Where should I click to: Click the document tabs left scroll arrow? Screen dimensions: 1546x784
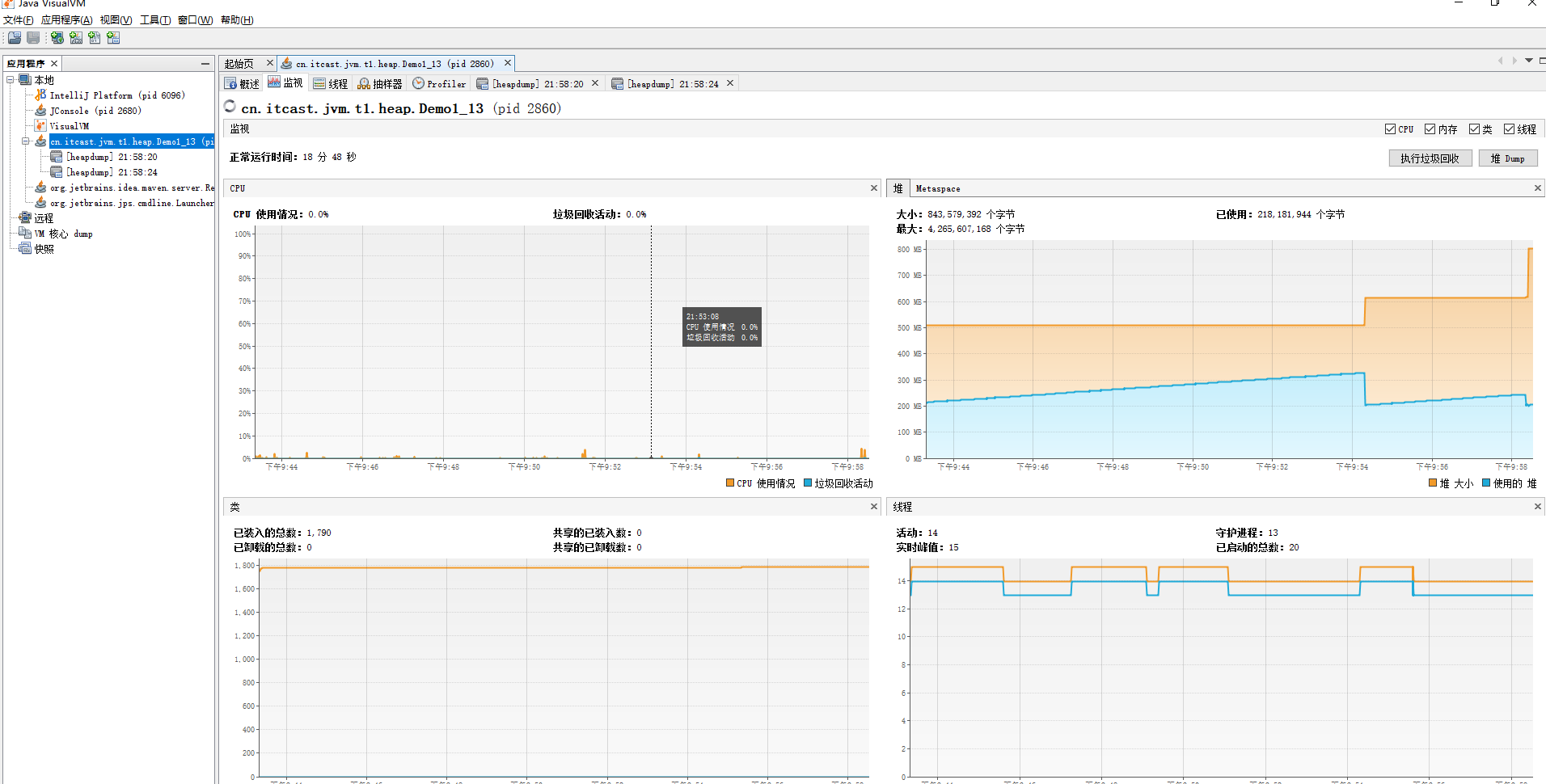coord(1501,61)
